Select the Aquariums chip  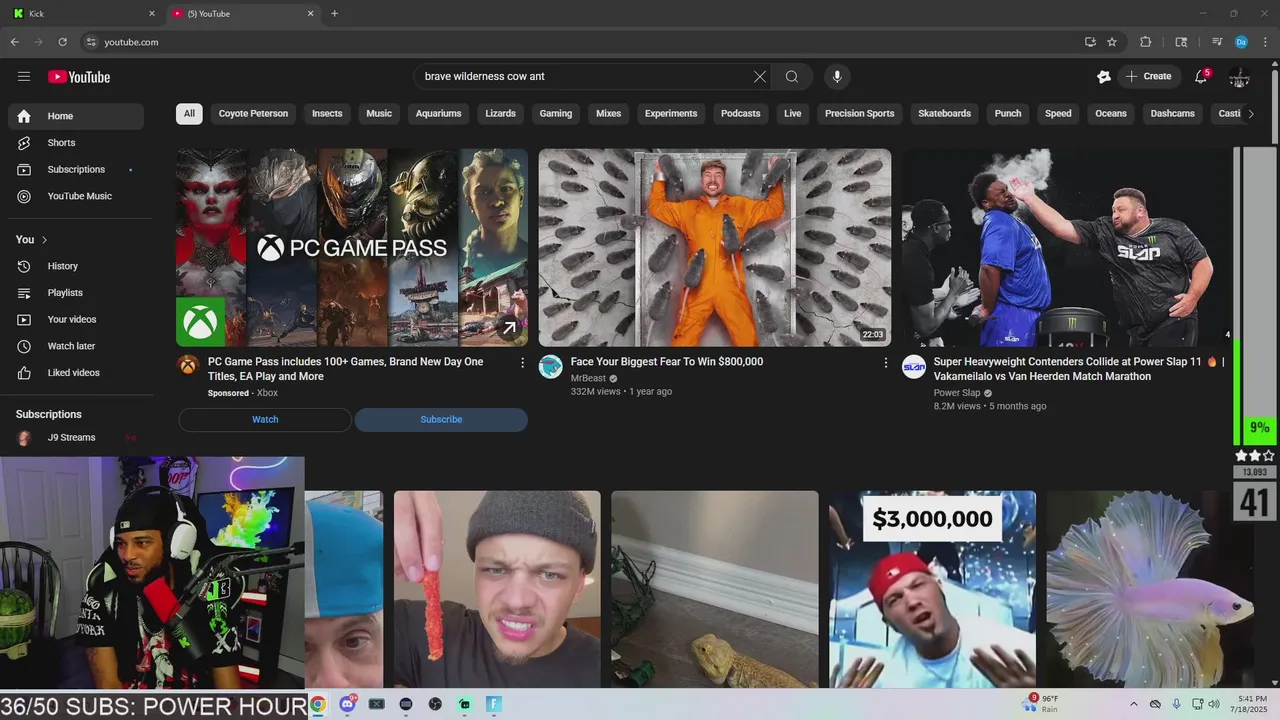coord(438,113)
